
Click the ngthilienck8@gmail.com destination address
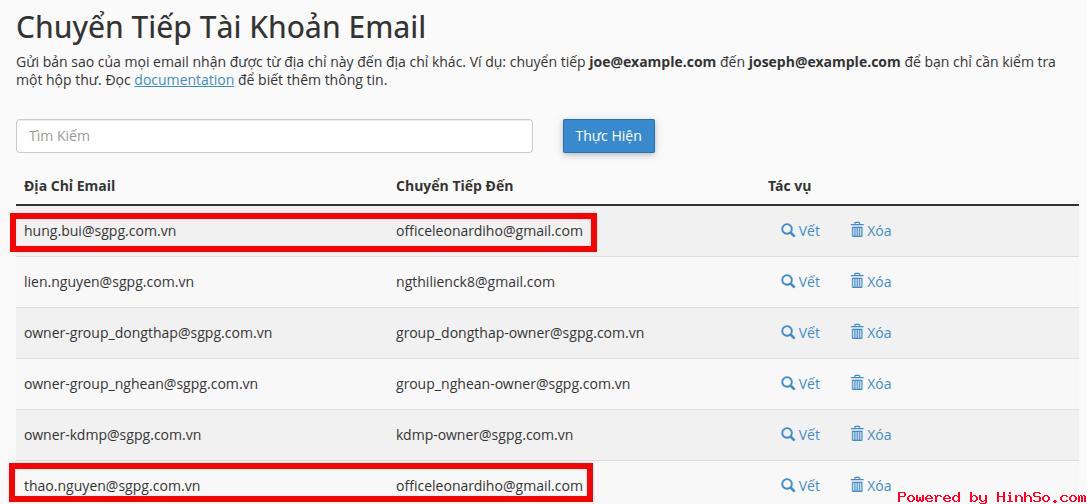click(475, 282)
